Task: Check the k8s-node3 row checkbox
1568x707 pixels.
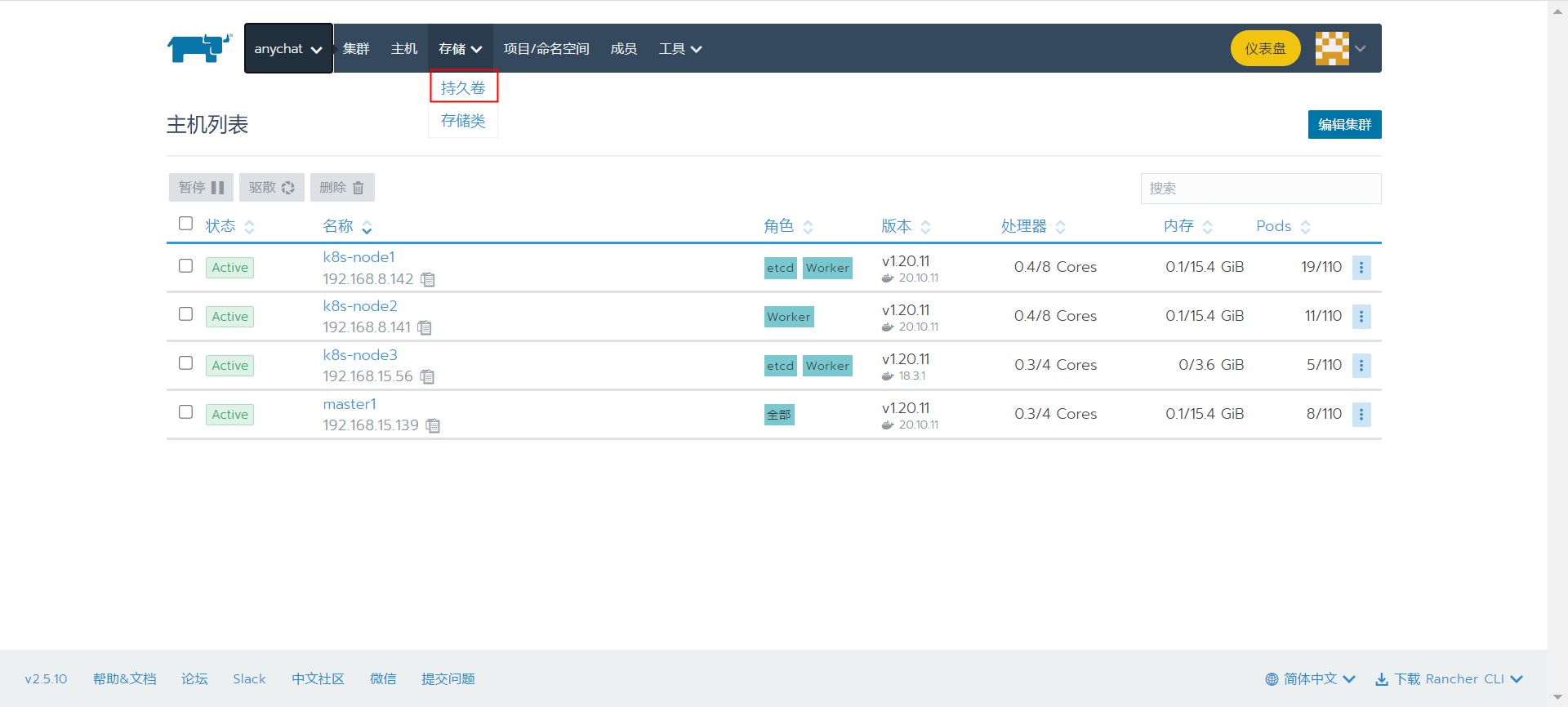Action: coord(185,362)
